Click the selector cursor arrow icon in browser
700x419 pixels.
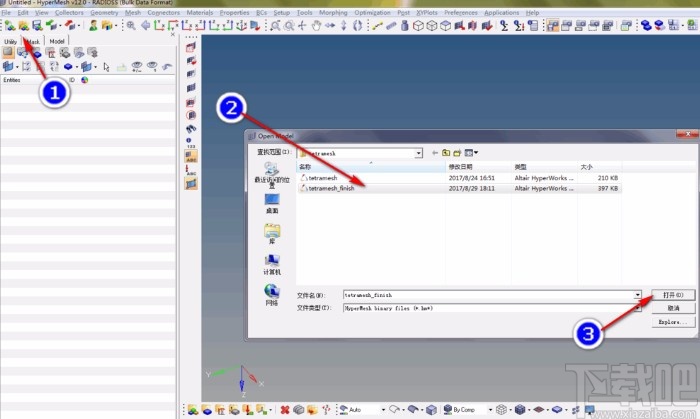(106, 67)
